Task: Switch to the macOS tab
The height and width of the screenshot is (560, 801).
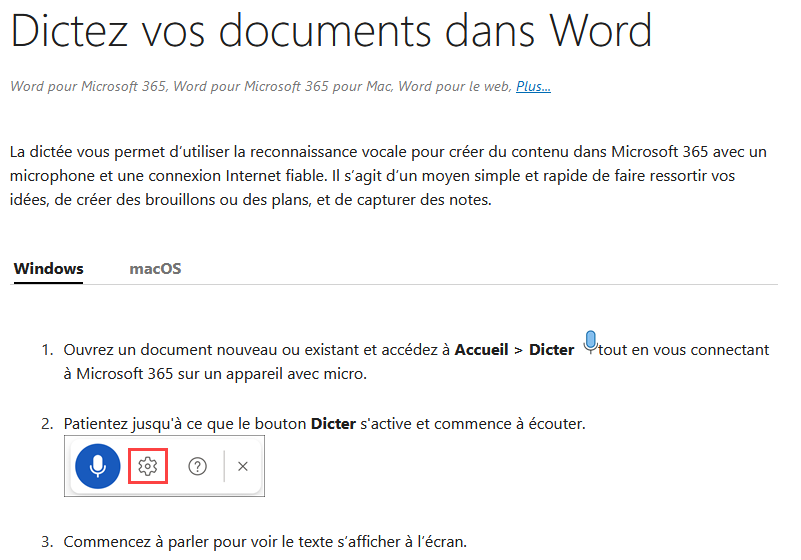Action: pos(155,269)
